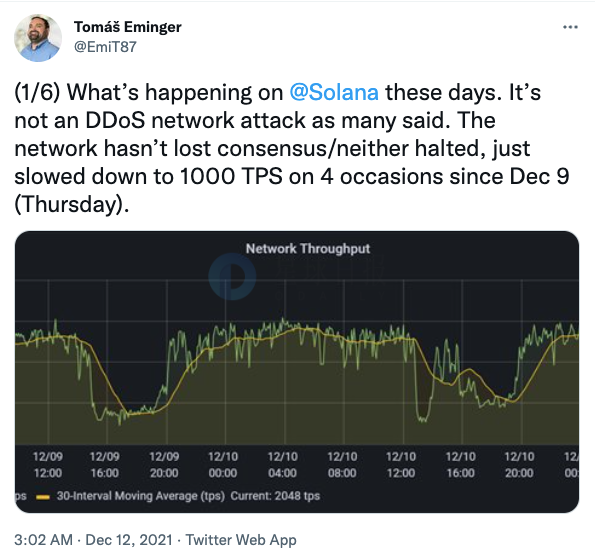Screen dimensions: 595x553
Task: Select the 12/10 16:00 axis label
Action: click(461, 465)
